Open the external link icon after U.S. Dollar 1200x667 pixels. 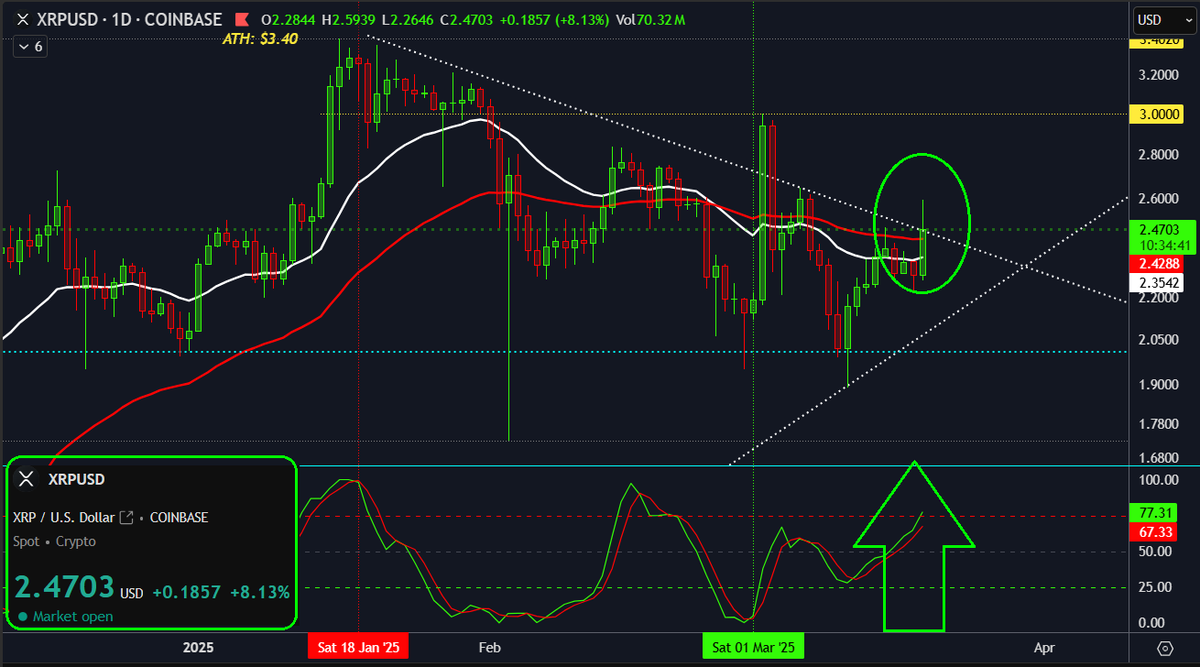pyautogui.click(x=127, y=517)
